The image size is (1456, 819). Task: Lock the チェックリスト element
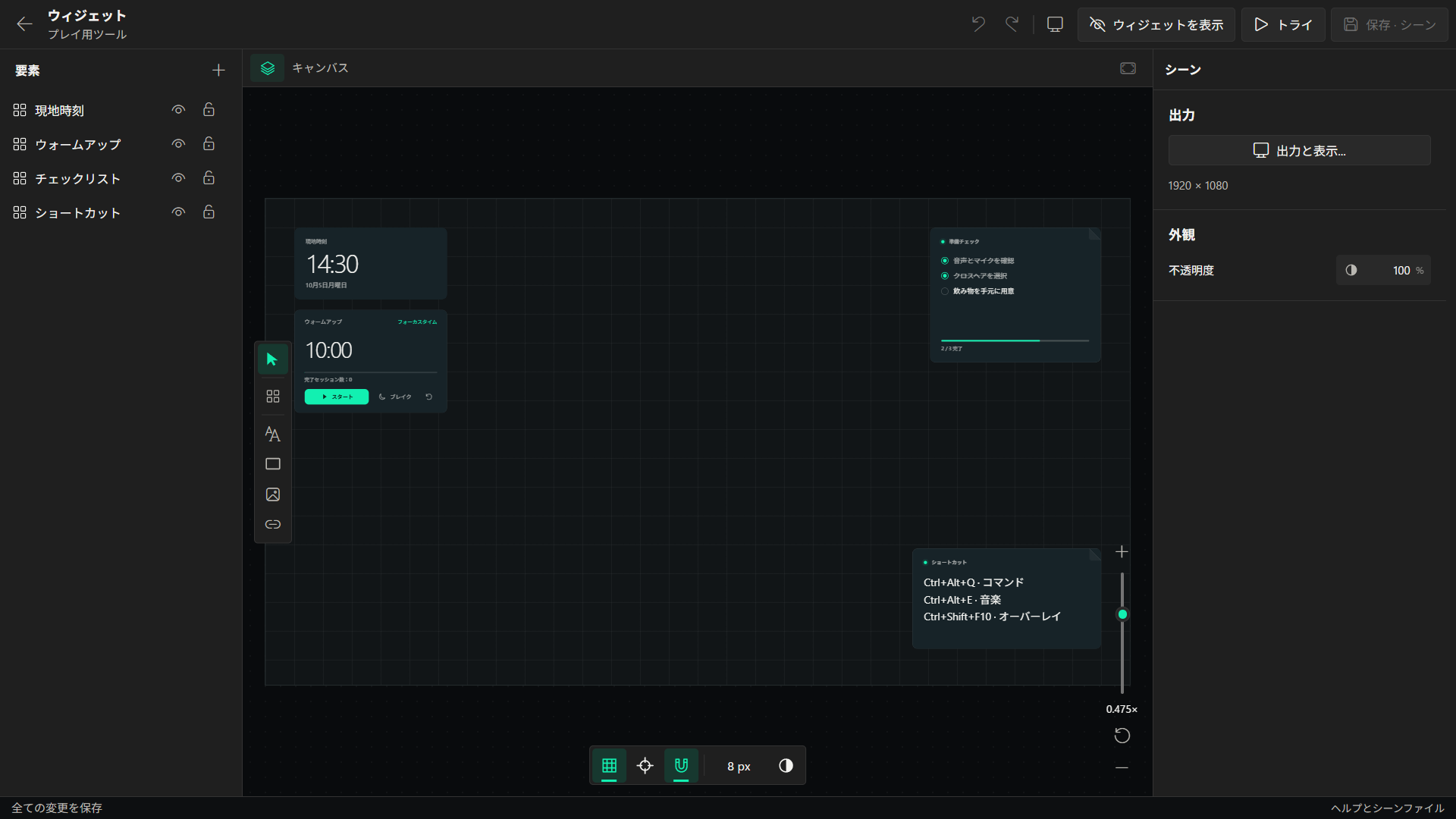coord(209,178)
